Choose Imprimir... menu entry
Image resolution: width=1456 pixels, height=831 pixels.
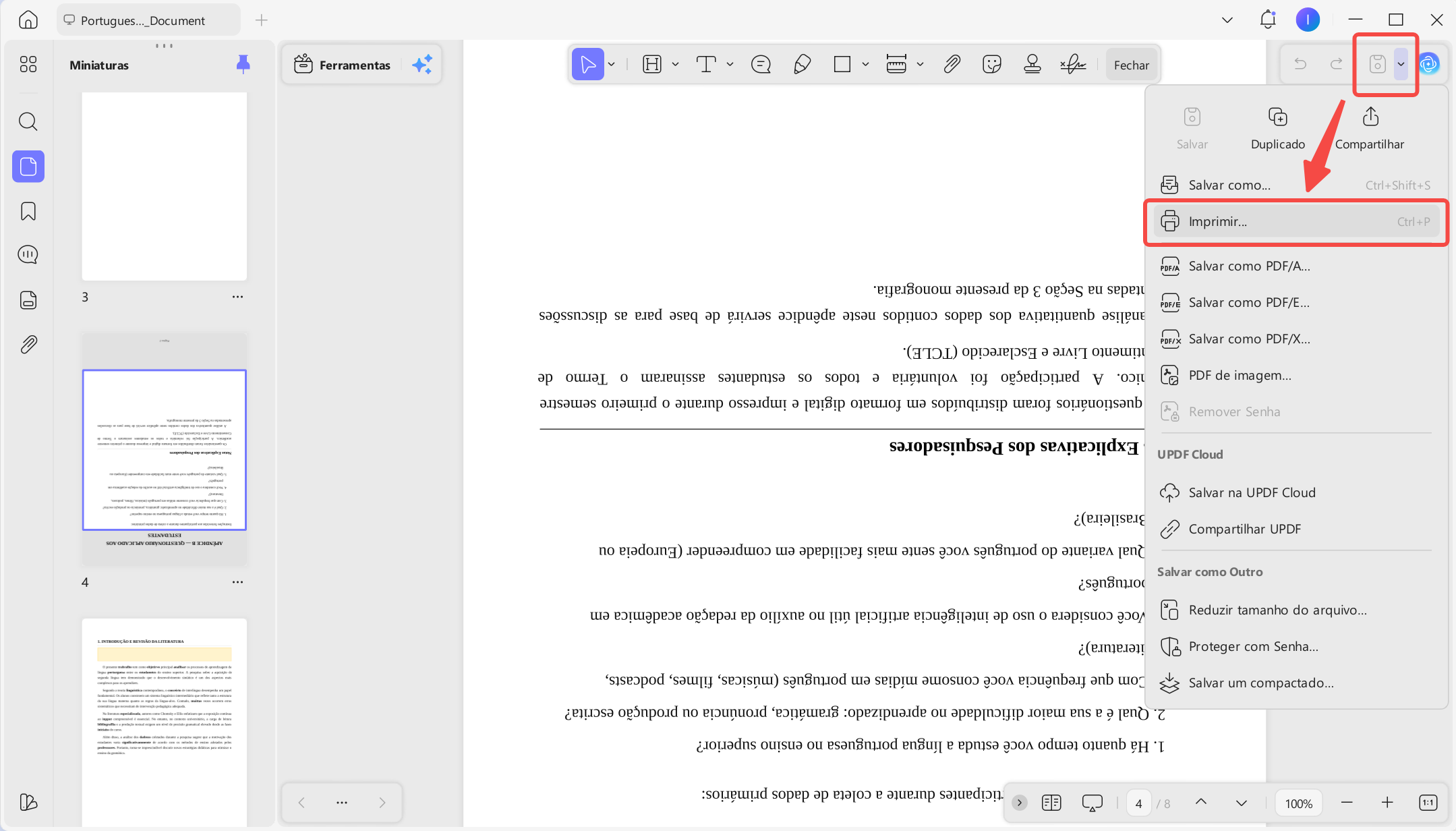click(1295, 221)
